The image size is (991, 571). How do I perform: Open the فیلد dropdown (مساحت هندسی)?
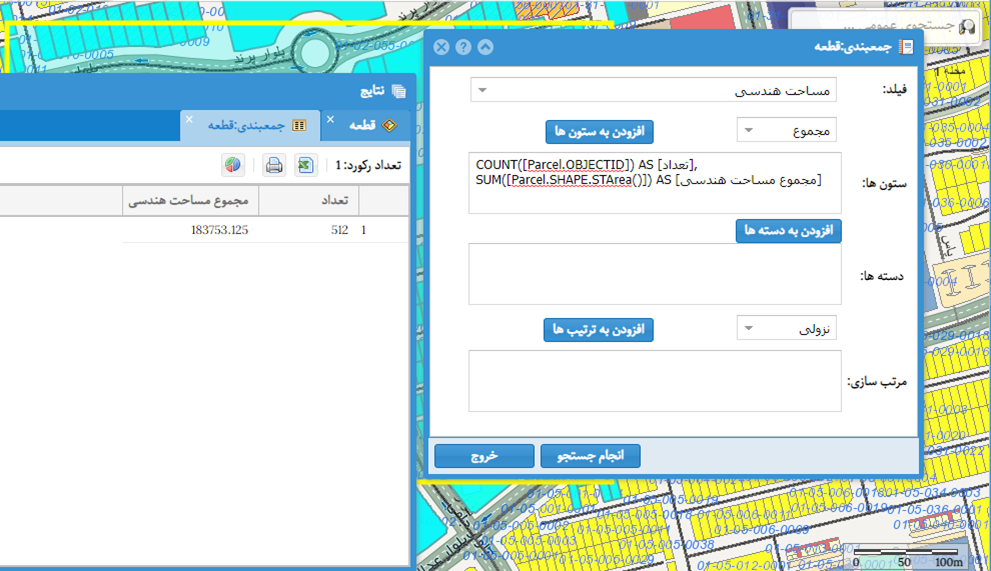[653, 91]
